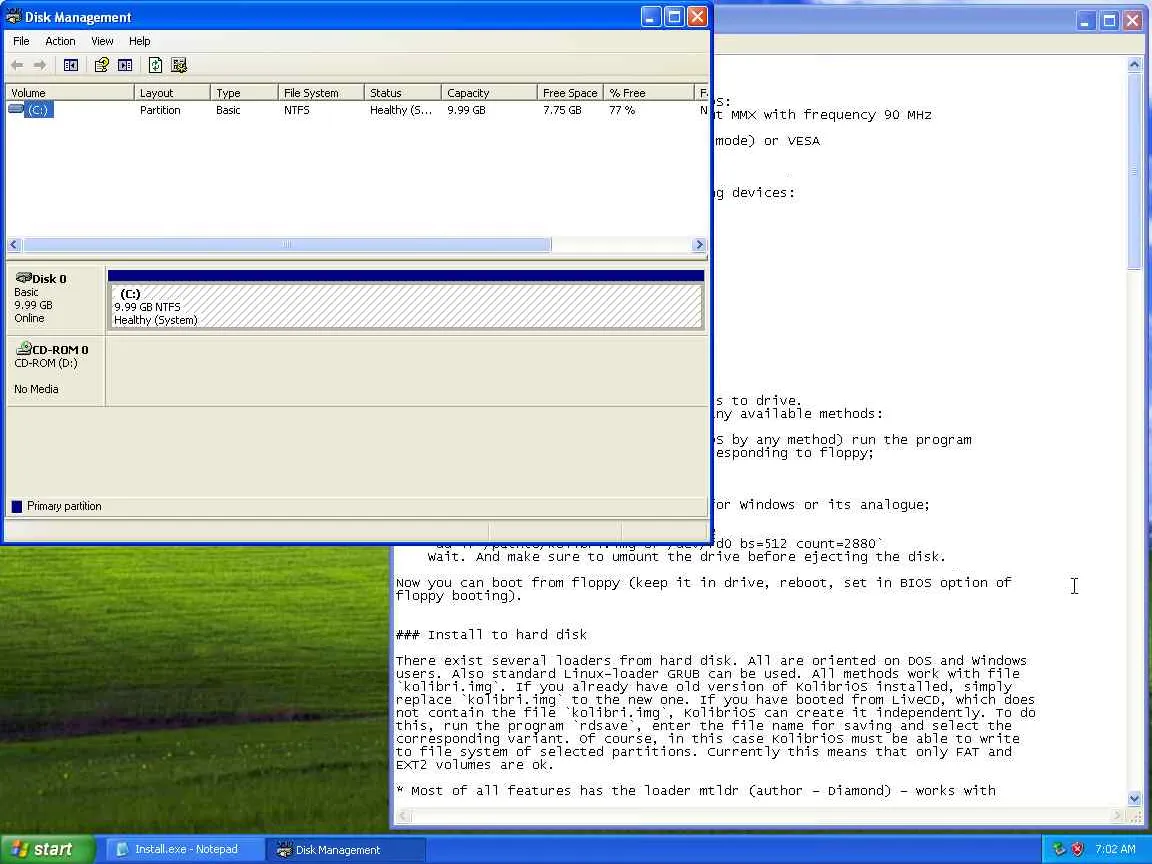Select the CD-ROM 0 (D:) No Media panel
1152x864 pixels.
click(x=56, y=370)
